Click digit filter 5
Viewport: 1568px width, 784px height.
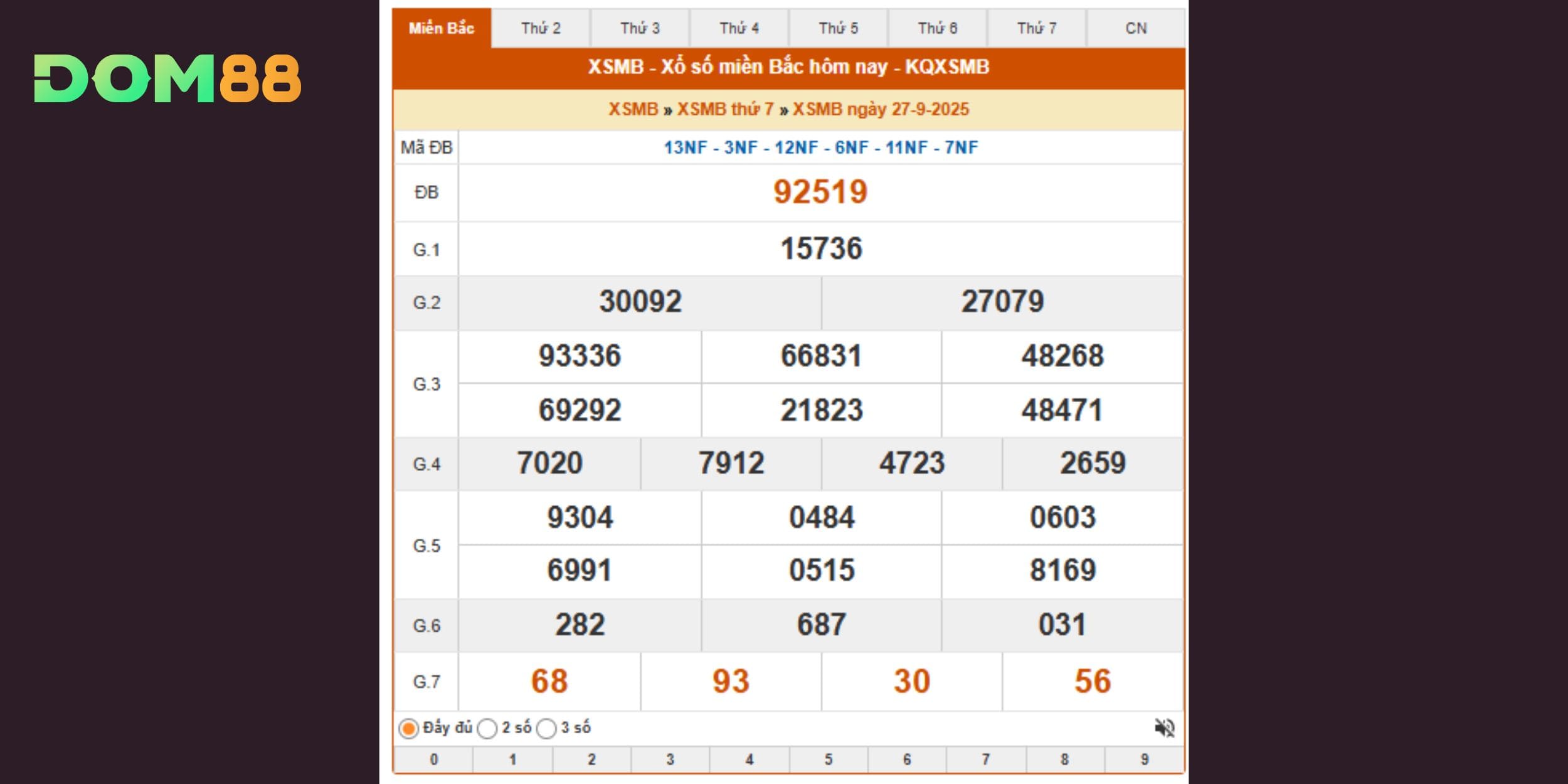pos(829,760)
